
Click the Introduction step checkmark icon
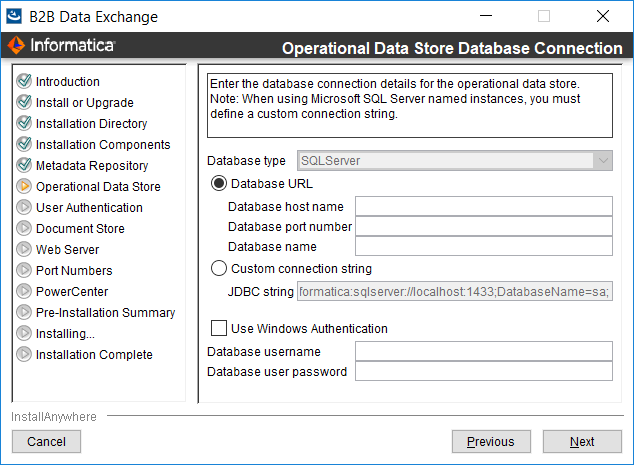pyautogui.click(x=24, y=81)
